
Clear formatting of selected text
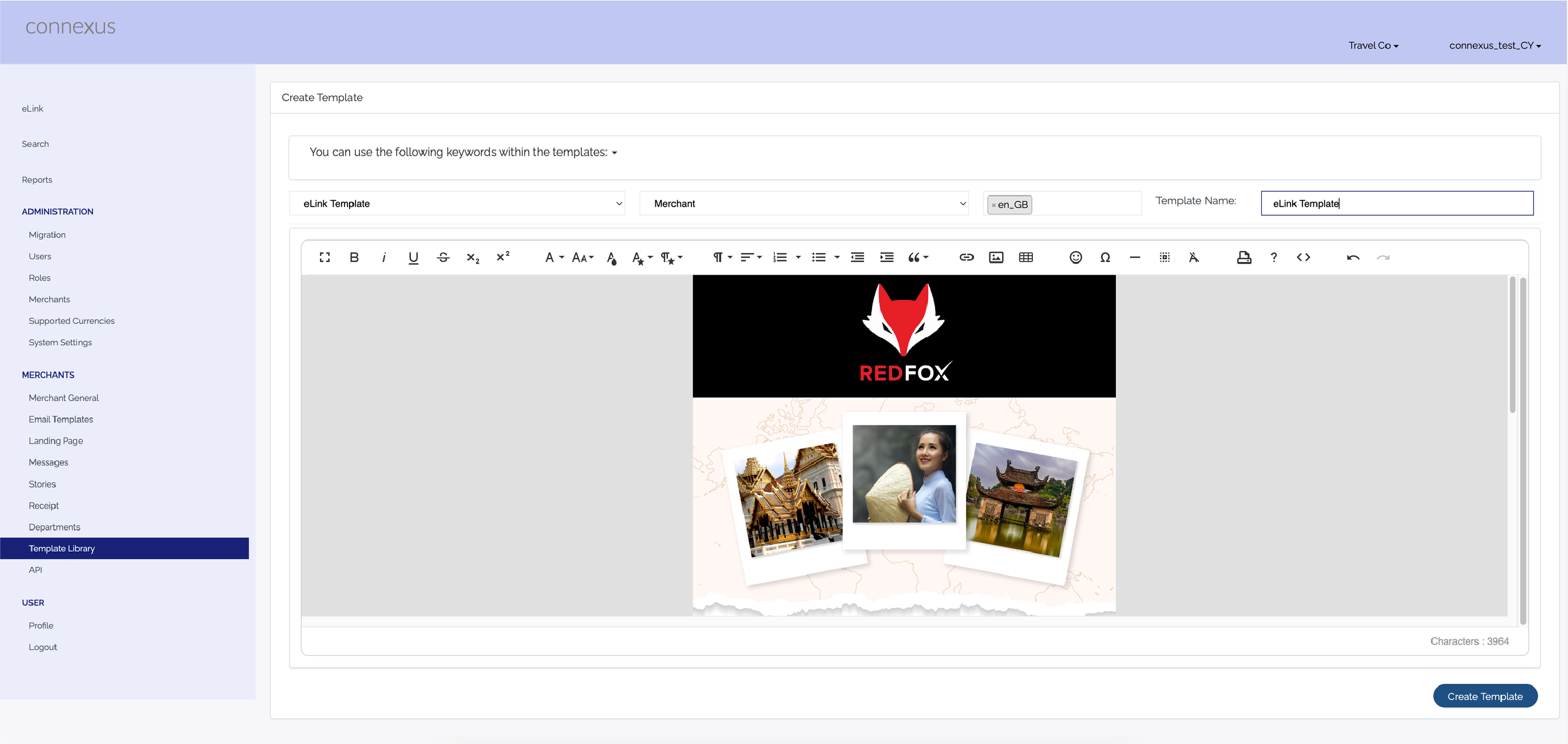(1194, 258)
